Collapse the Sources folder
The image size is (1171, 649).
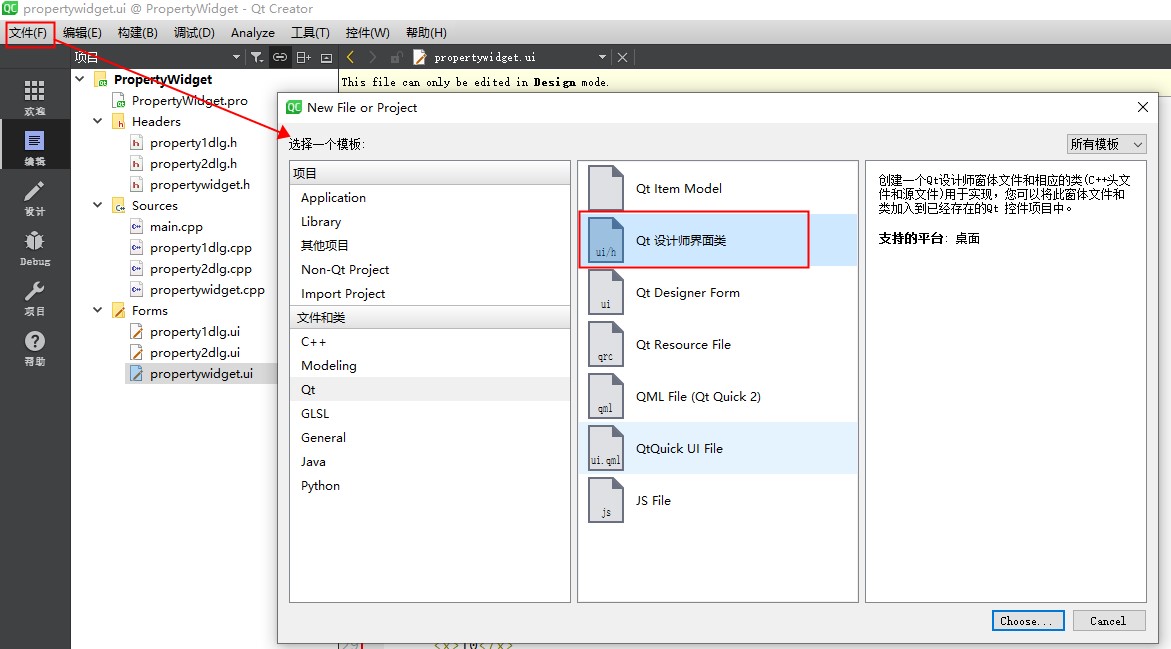97,205
